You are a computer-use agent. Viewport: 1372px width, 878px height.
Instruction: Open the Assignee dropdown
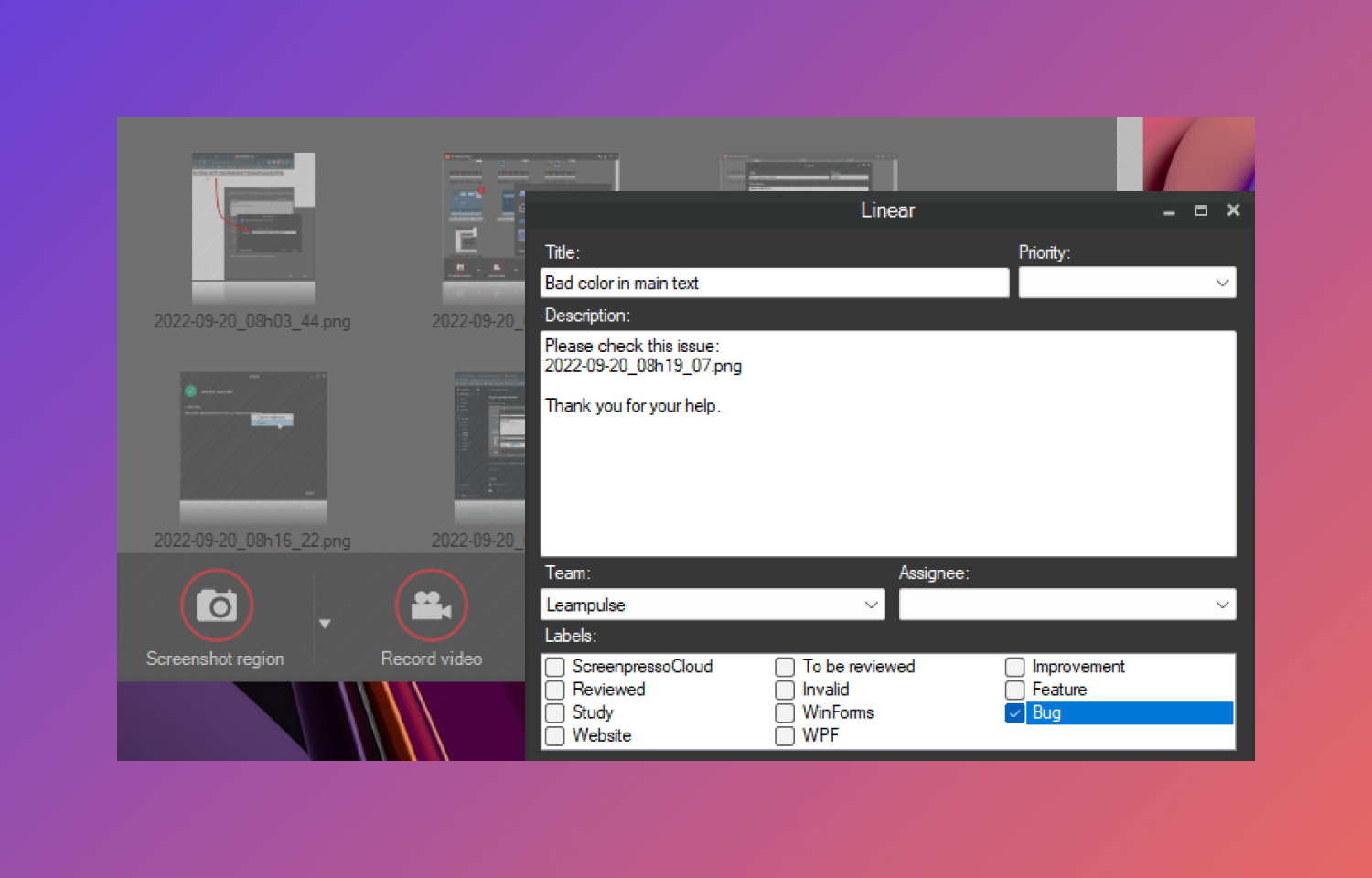(1067, 605)
